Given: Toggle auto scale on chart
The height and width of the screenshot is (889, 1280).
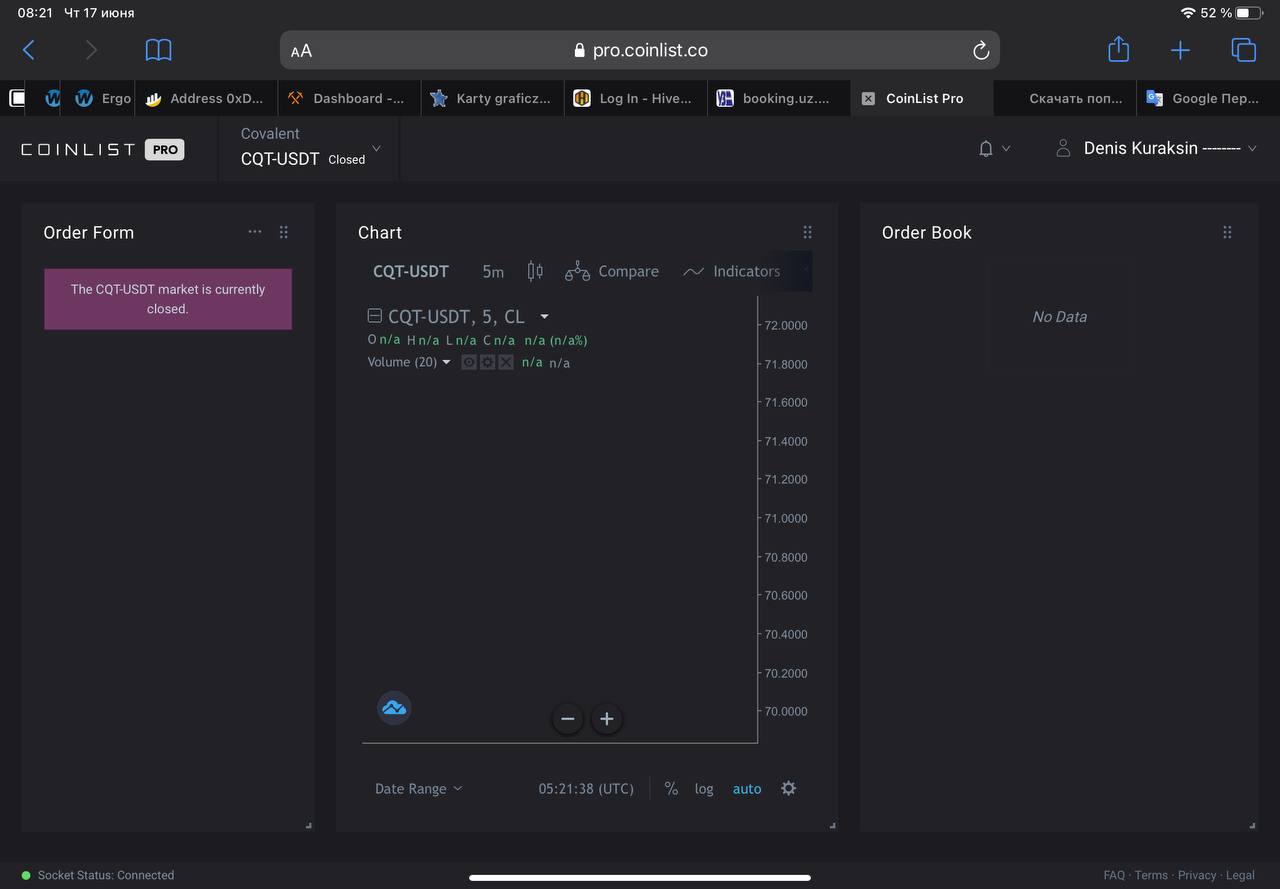Looking at the screenshot, I should pos(747,789).
